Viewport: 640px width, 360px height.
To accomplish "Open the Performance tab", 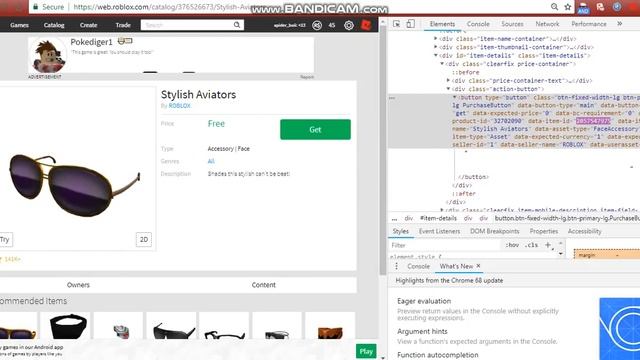I will click(589, 24).
